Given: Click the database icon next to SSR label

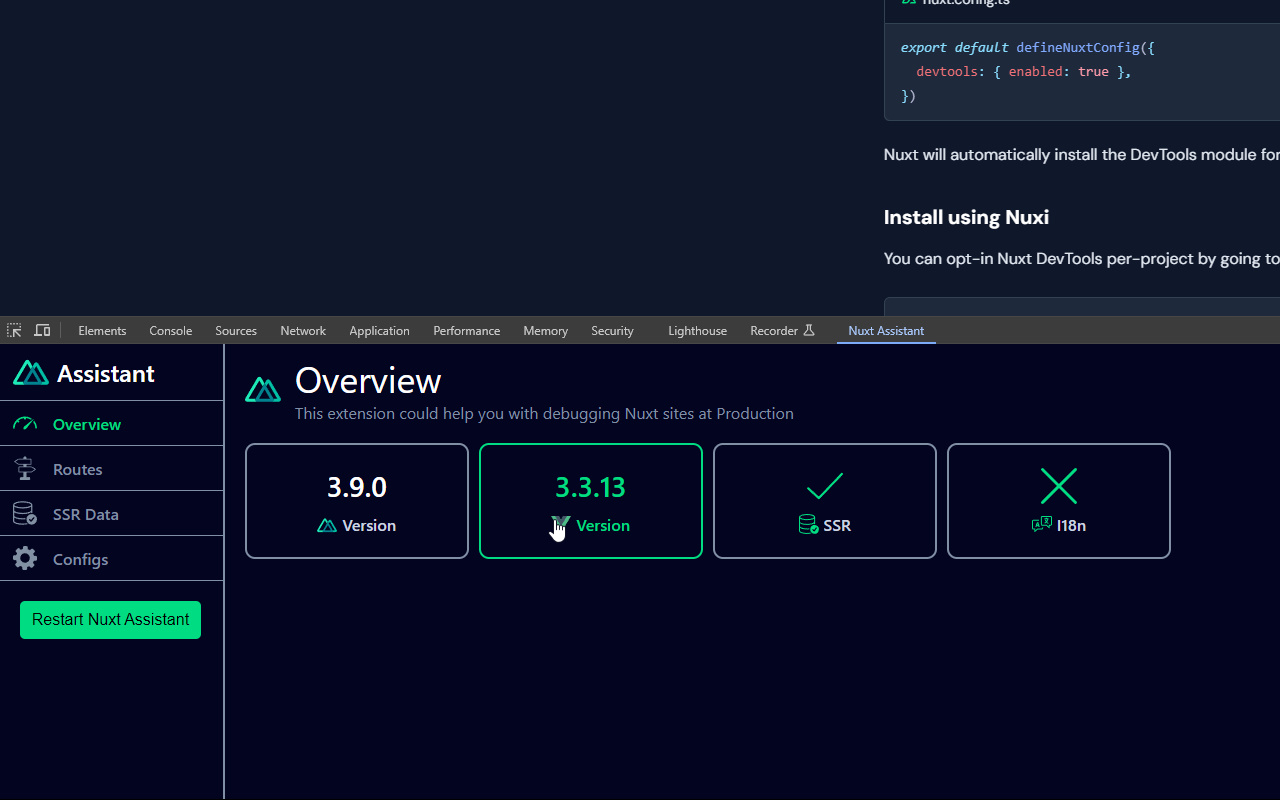Looking at the screenshot, I should point(809,525).
